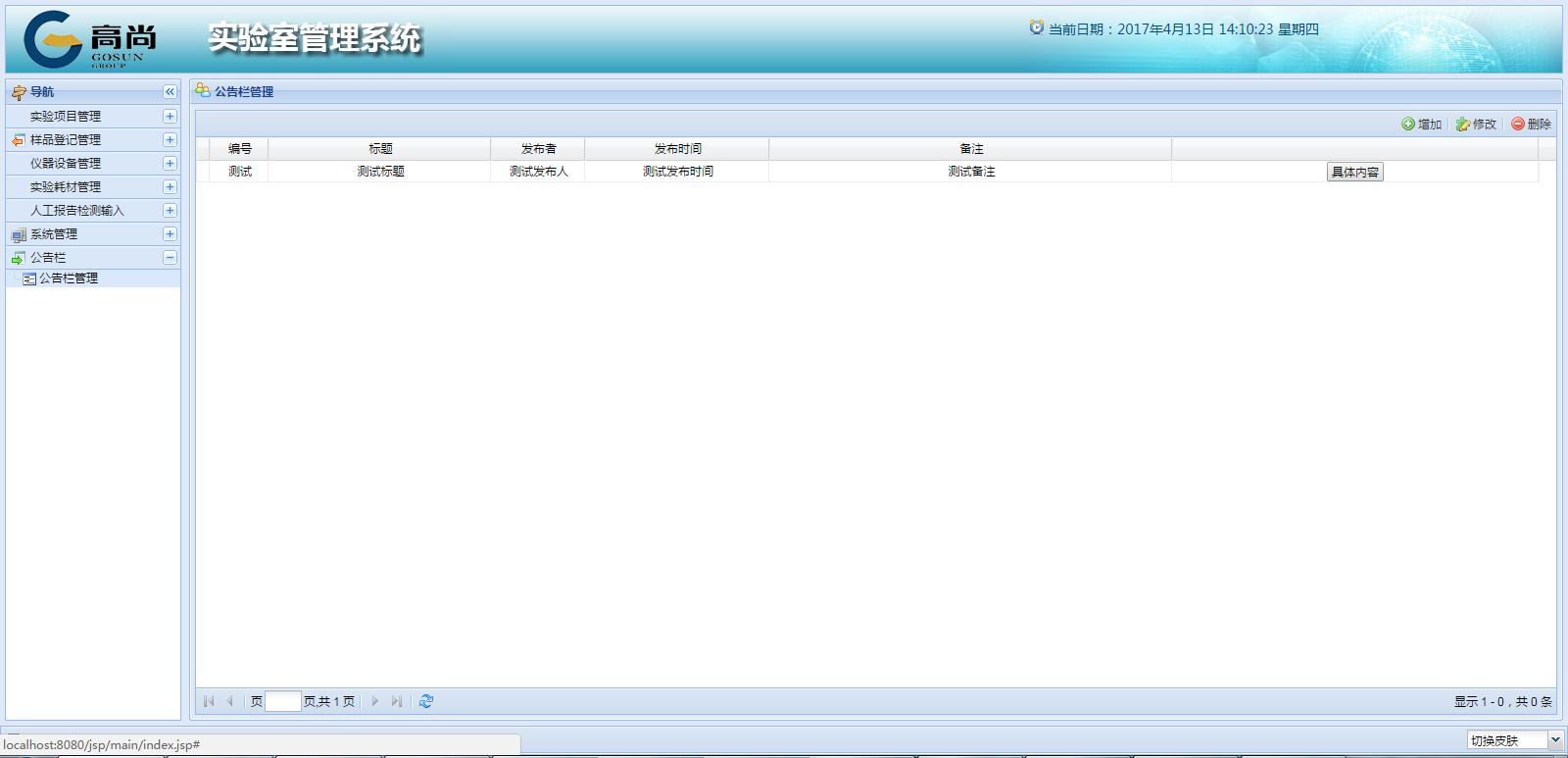Select 公告栏管理 in the navigation tree
The width and height of the screenshot is (1568, 758).
68,278
